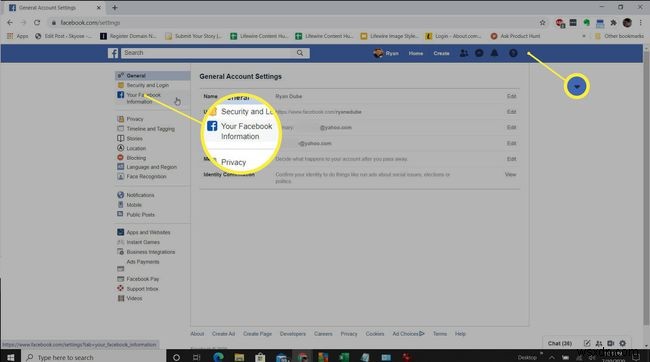Select General in the settings sidebar
This screenshot has height=362, width=650.
pos(153,75)
